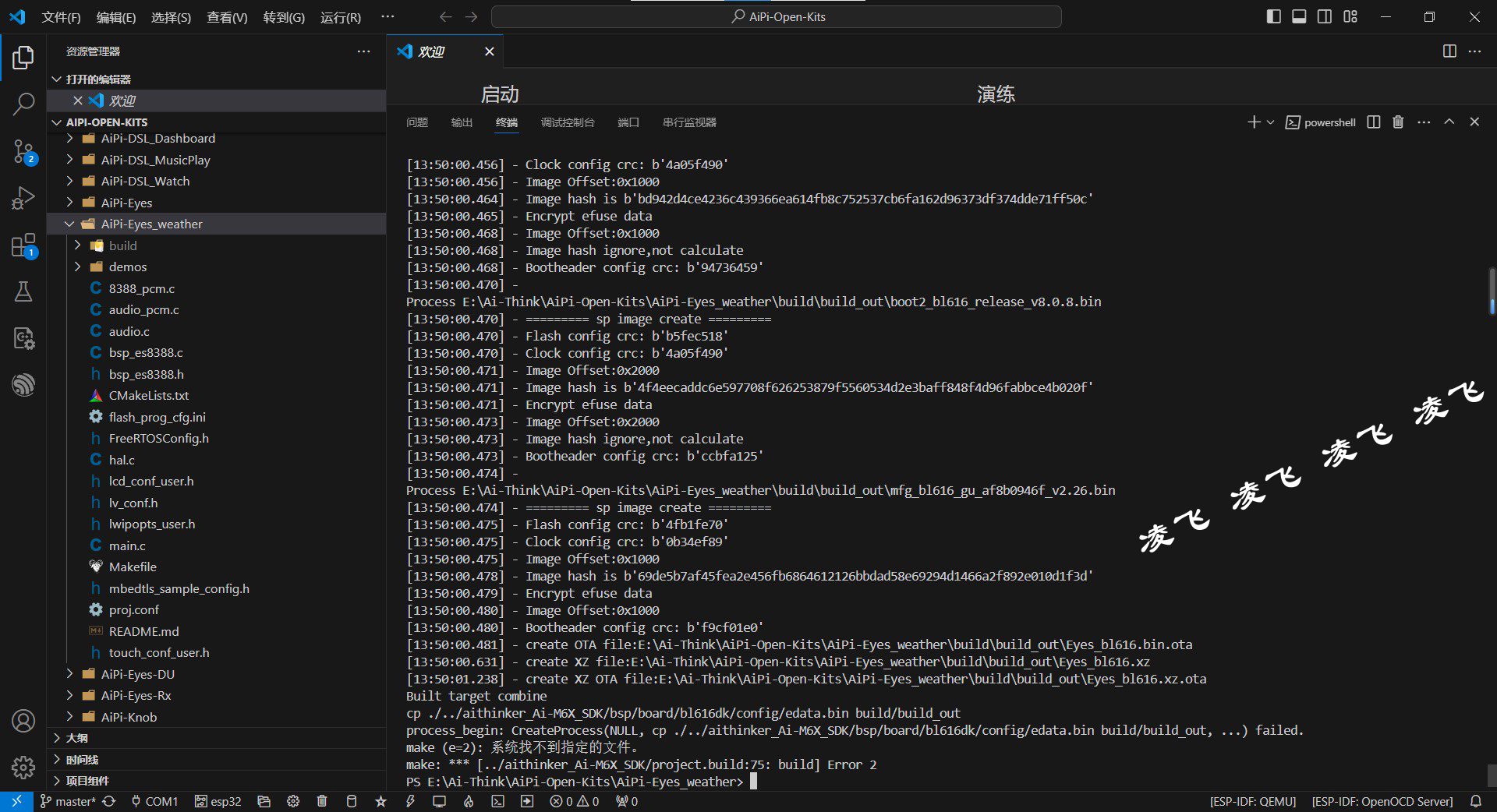
Task: Click the remote window indicator in status bar
Action: point(16,801)
